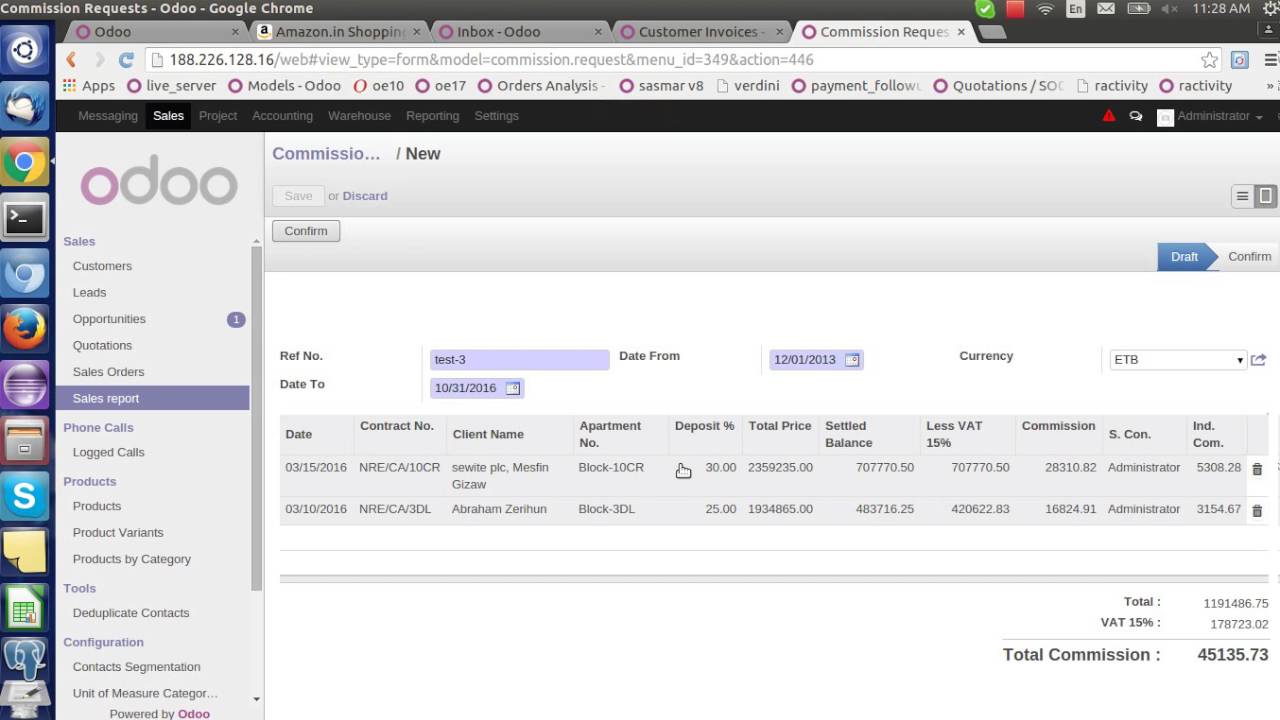
Task: Open Chrome menu icon
Action: pyautogui.click(x=1272, y=60)
